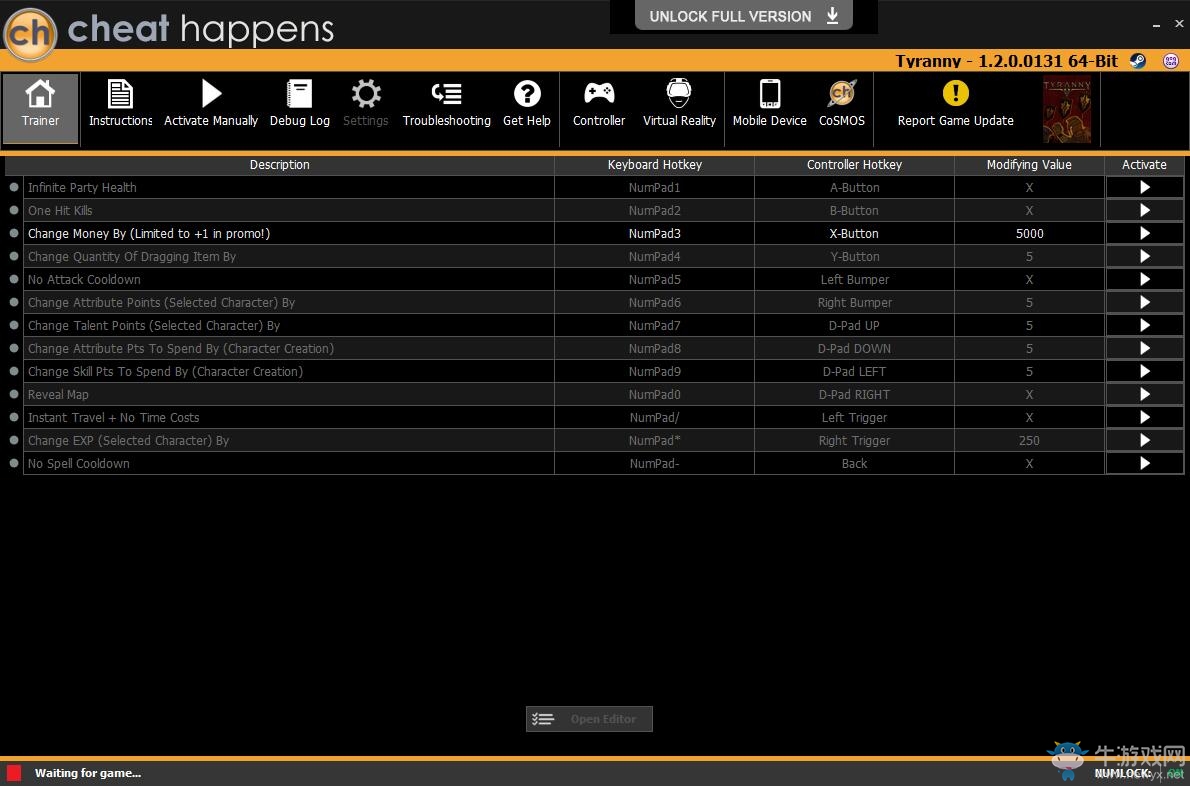Toggle status dot for No Attack Cooldown

coord(14,278)
